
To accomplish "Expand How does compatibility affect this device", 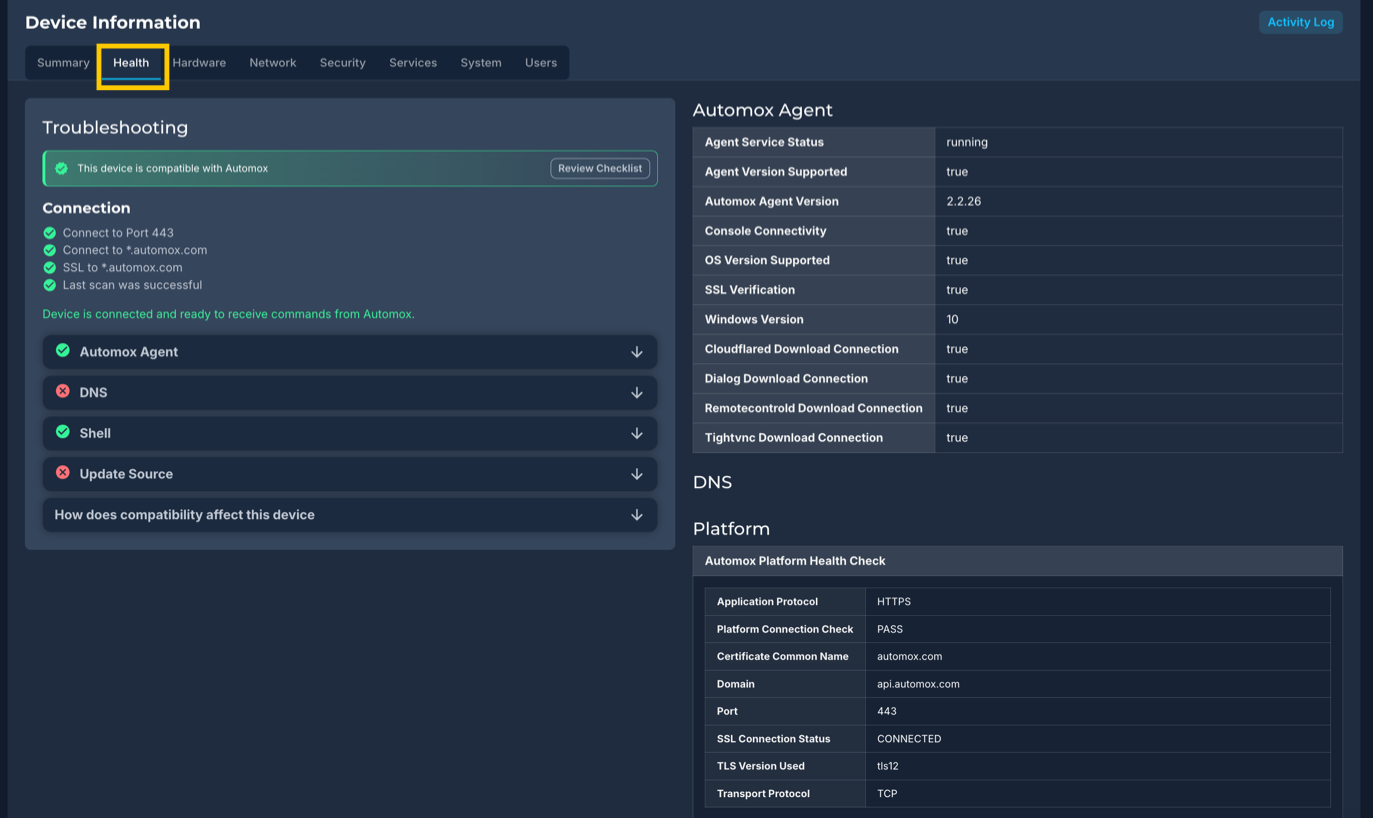I will tap(350, 515).
